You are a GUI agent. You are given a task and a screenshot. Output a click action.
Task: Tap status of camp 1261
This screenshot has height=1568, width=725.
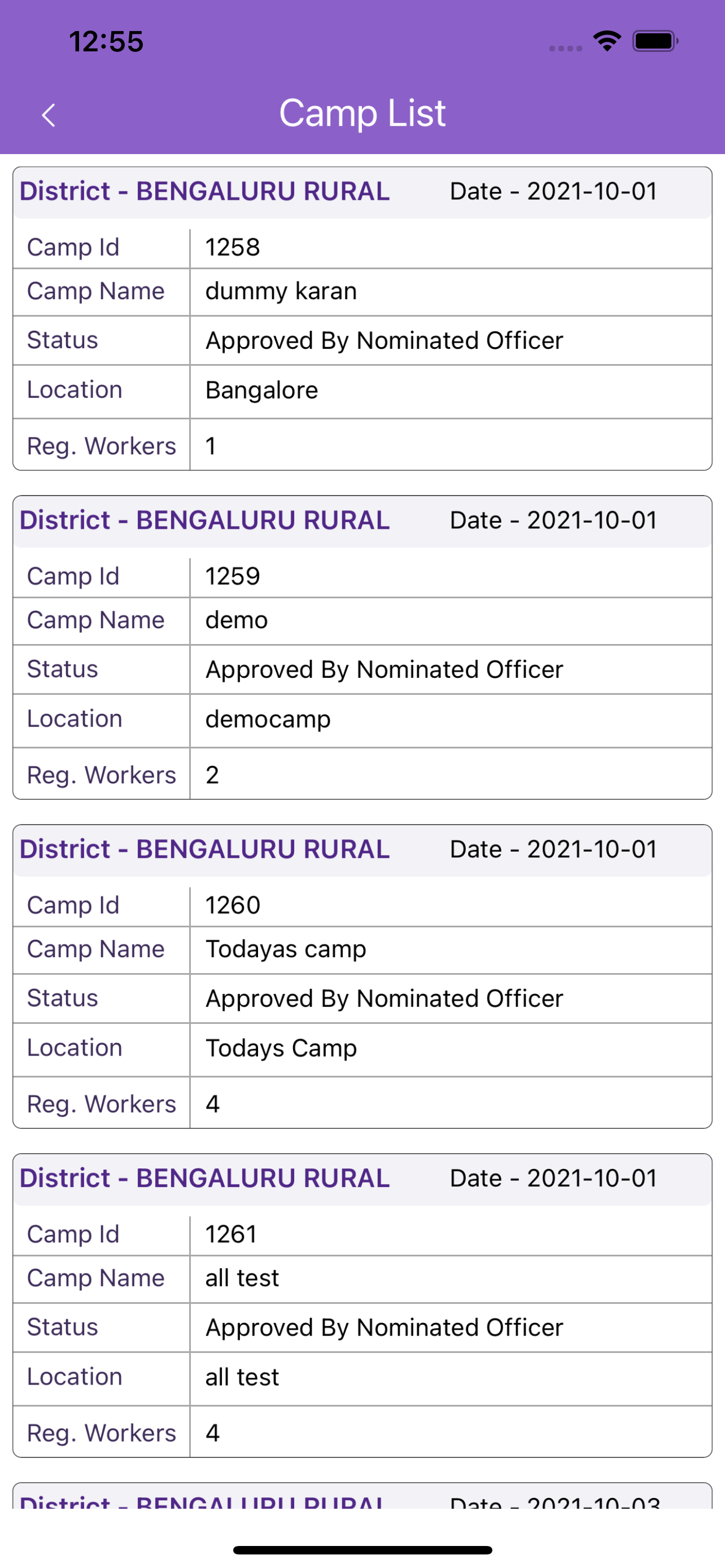(384, 1328)
